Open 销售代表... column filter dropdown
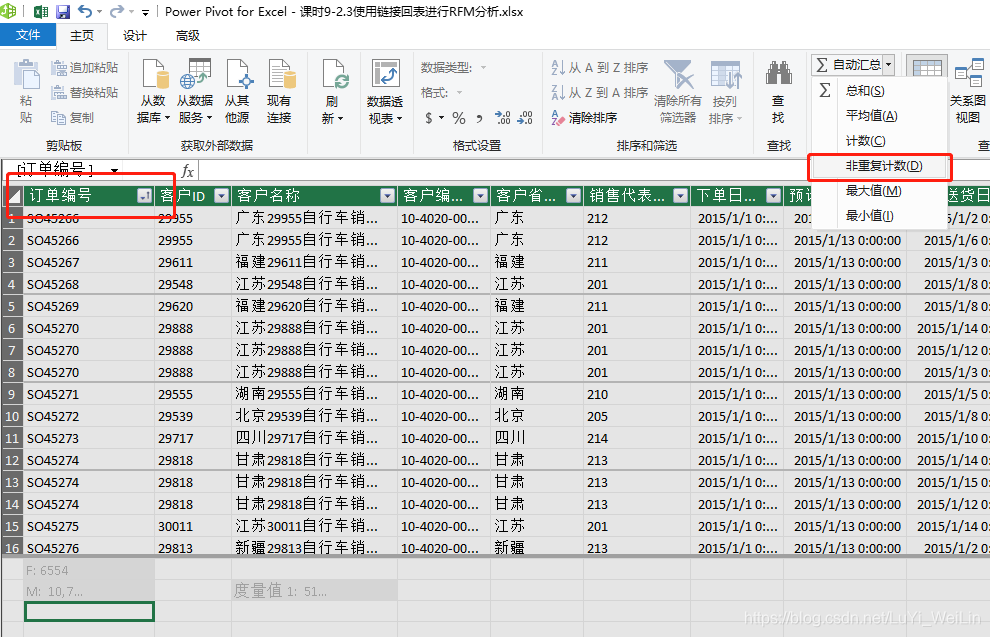Screen dimensions: 990x637 (x=681, y=196)
